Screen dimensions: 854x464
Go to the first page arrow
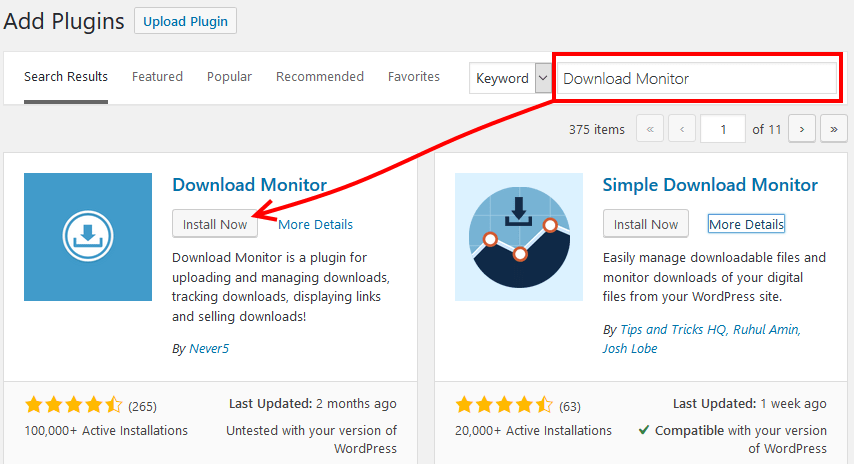pos(650,129)
